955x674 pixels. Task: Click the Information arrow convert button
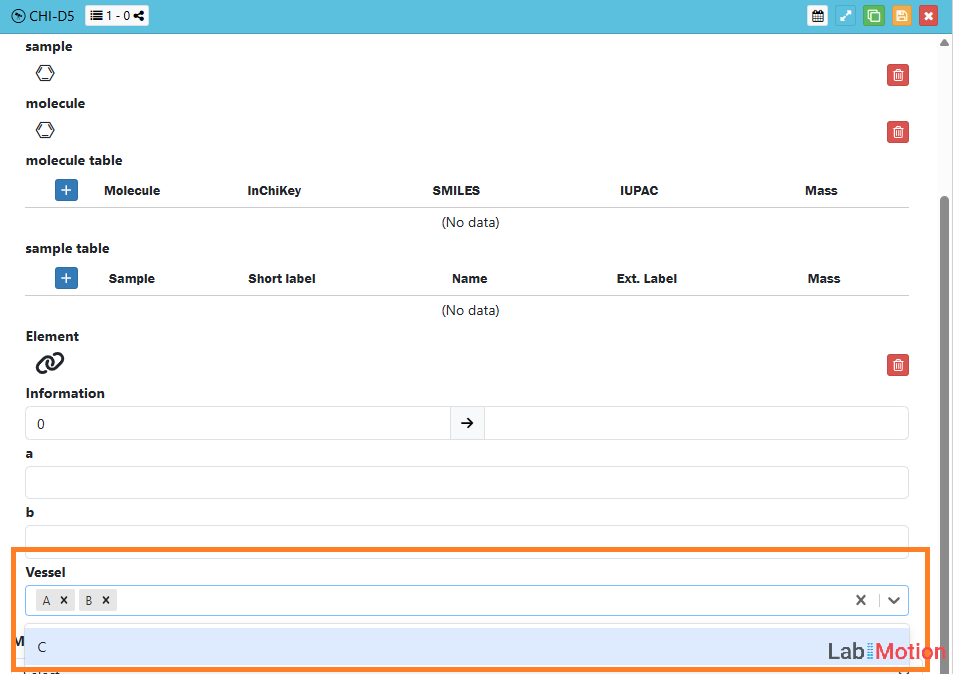(x=467, y=423)
